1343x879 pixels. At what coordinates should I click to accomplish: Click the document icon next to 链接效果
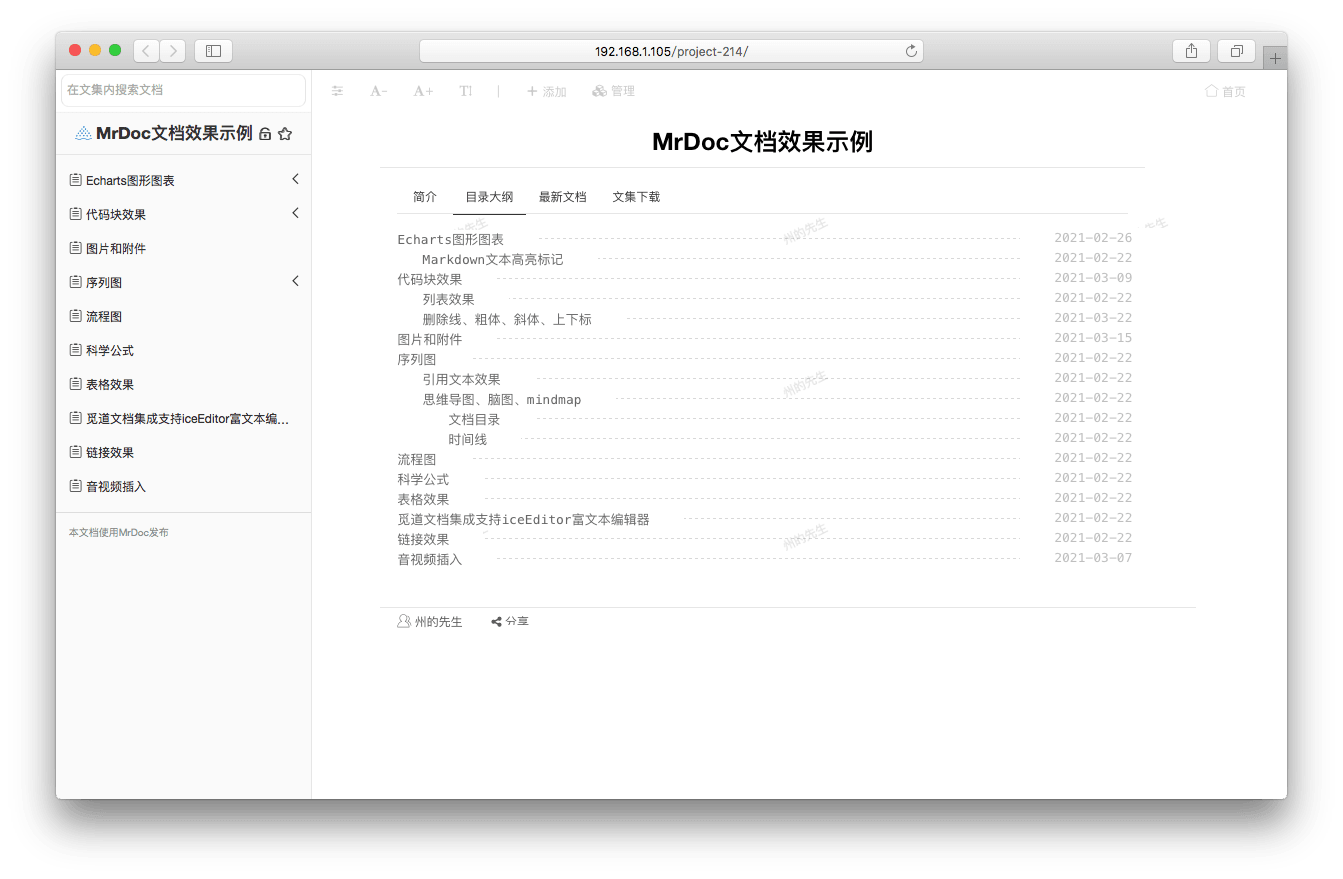[x=75, y=452]
